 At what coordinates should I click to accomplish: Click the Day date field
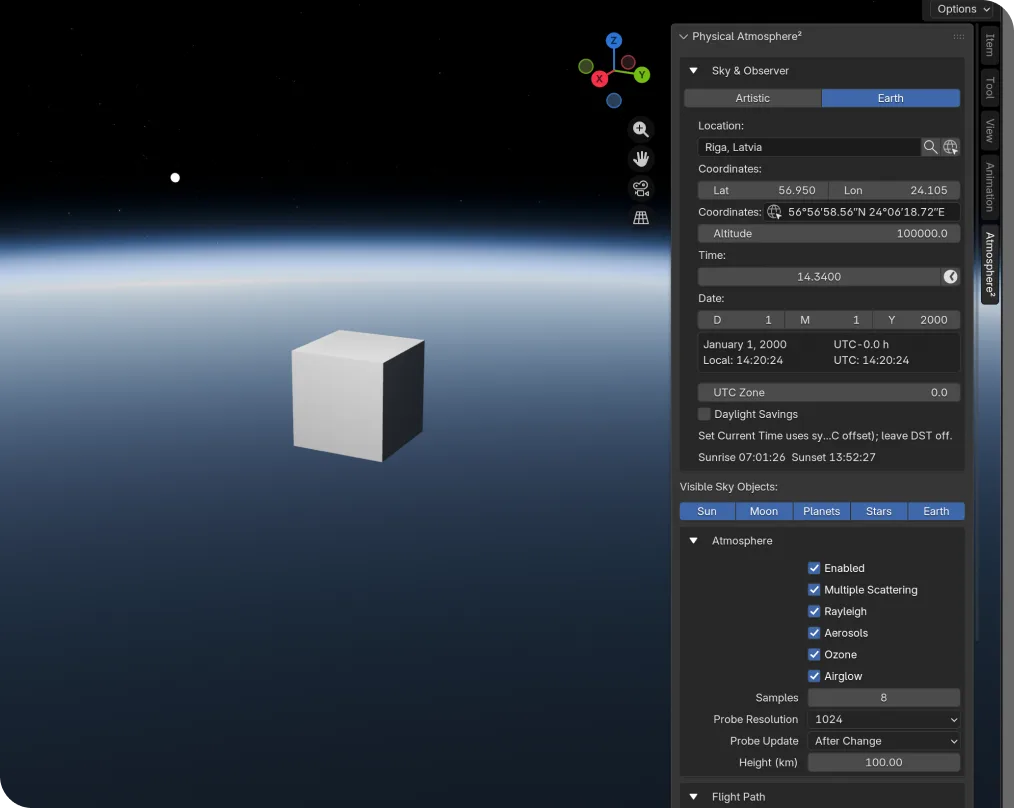coord(741,320)
